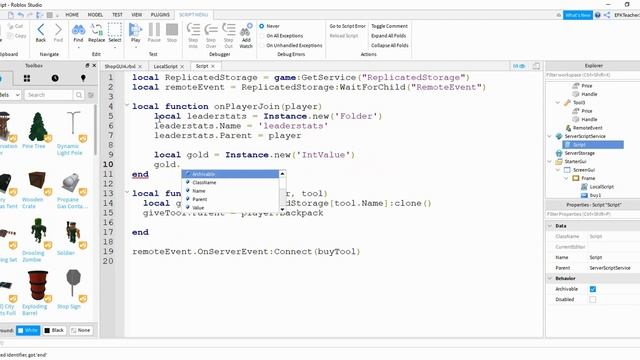Click the undo arrow in quick toolbar
Image resolution: width=640 pixels, height=360 pixels.
click(x=20, y=15)
